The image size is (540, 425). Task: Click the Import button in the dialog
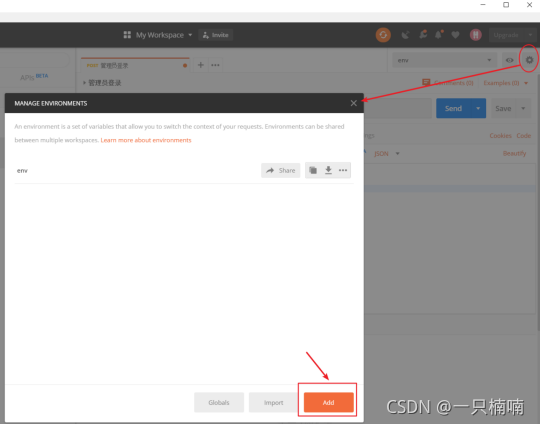[273, 402]
